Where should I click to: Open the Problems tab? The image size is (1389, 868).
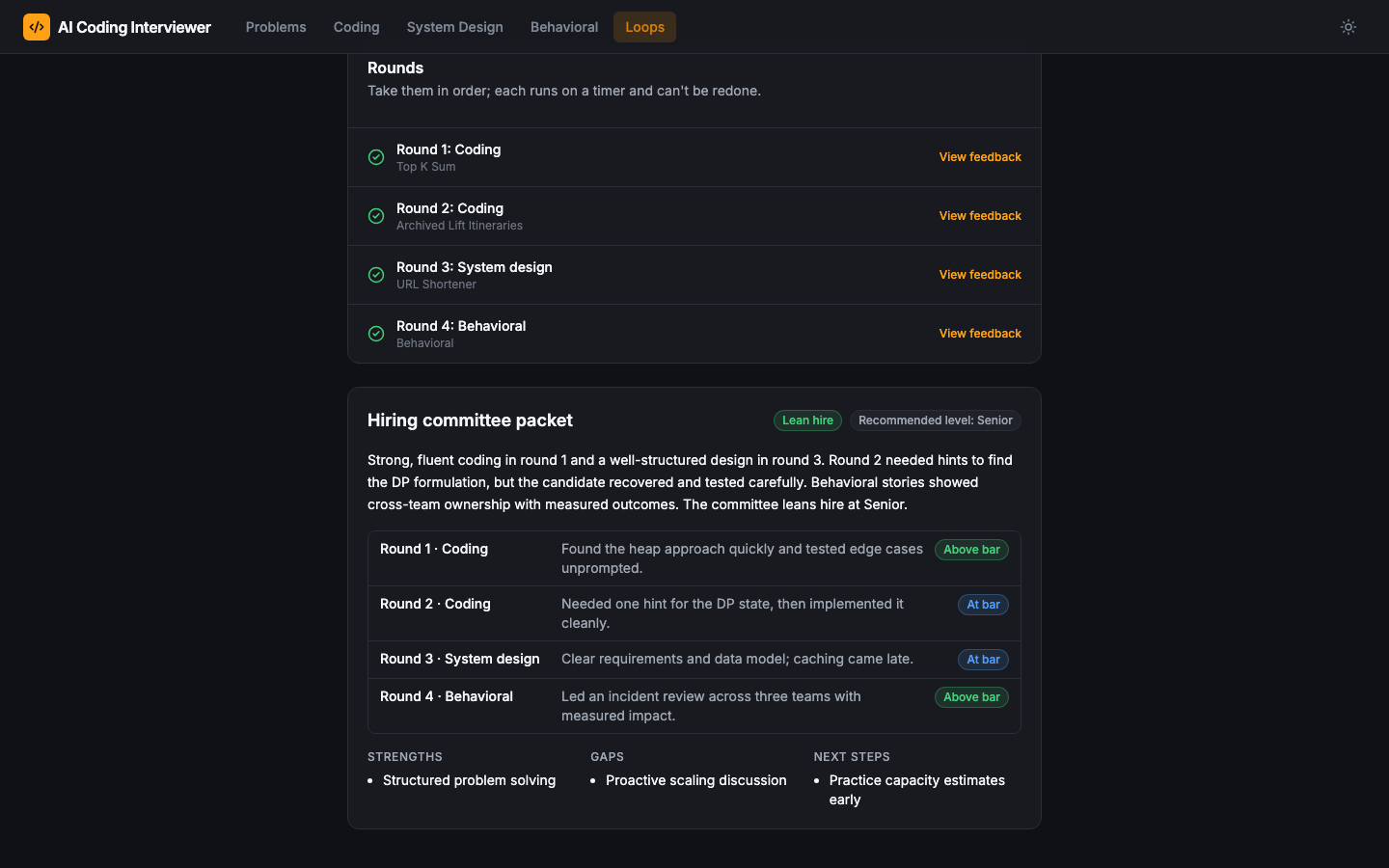[x=276, y=27]
